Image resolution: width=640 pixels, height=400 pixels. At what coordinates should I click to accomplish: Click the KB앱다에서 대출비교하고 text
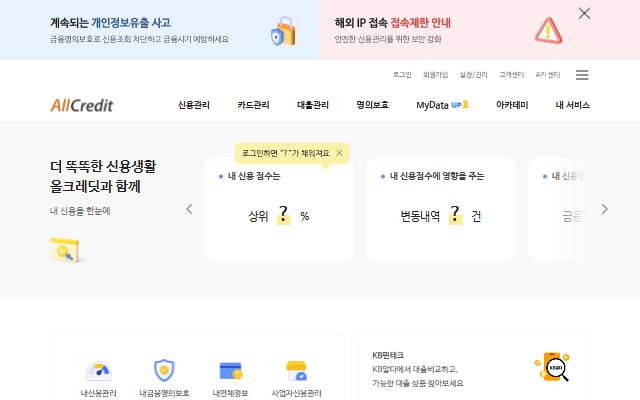coord(415,369)
